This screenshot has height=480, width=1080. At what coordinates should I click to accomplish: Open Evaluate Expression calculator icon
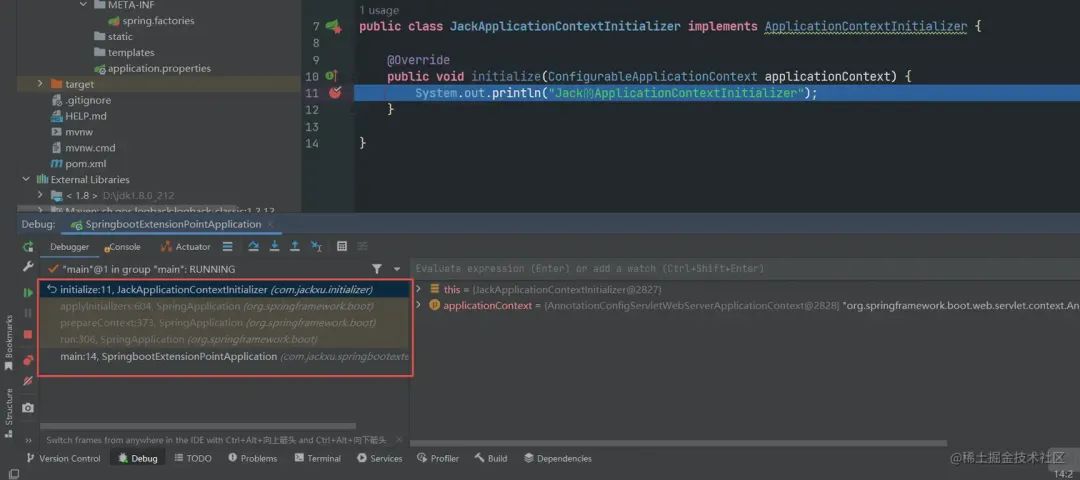pyautogui.click(x=342, y=247)
